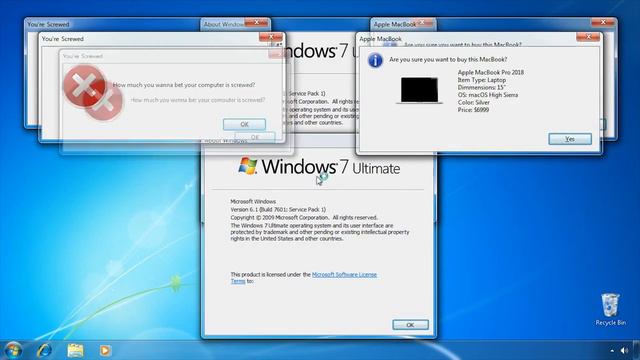Image resolution: width=640 pixels, height=360 pixels.
Task: Click 'Version 6.1 (Build 7601: Service Pack 1)' text
Action: coord(278,209)
